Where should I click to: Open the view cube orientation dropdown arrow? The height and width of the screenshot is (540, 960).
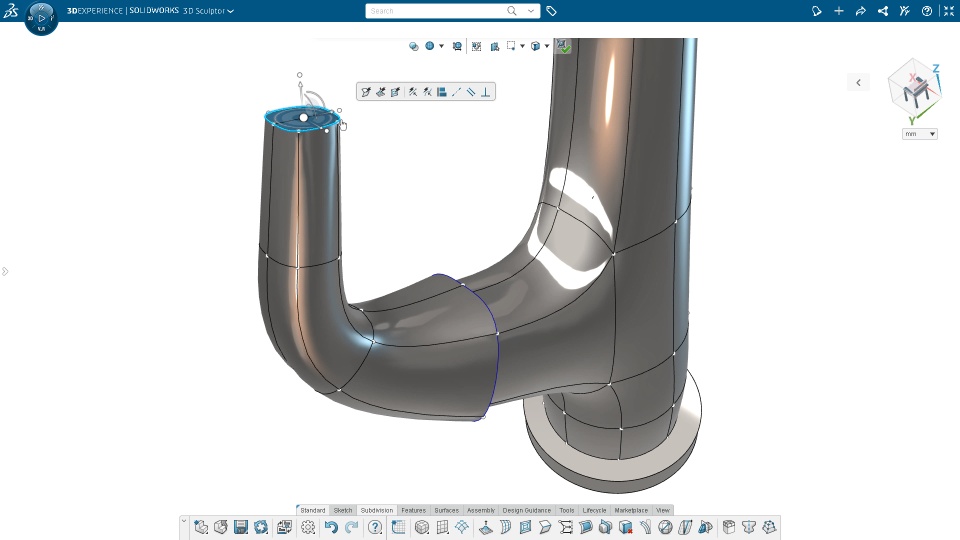[547, 46]
